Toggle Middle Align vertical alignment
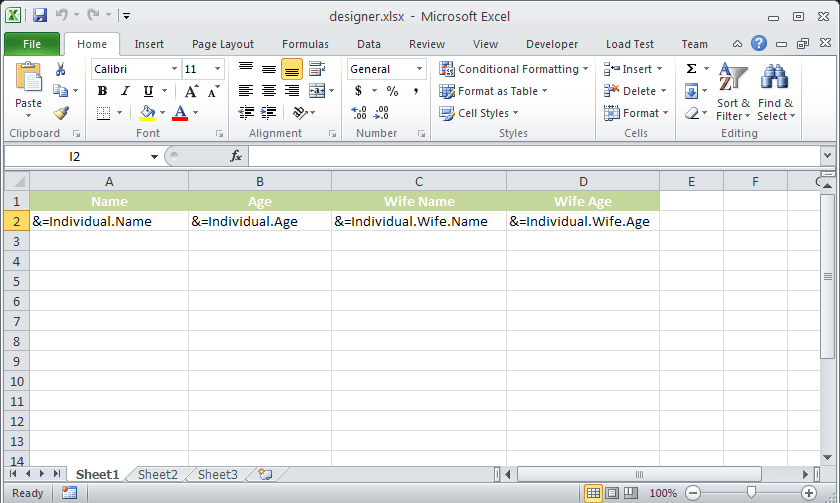 (x=268, y=69)
